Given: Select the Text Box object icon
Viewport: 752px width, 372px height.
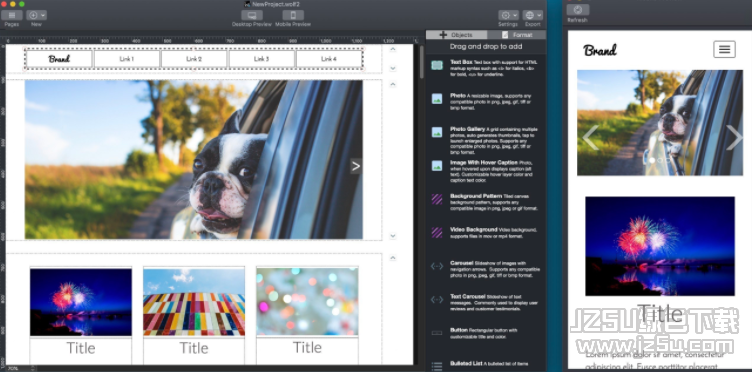Looking at the screenshot, I should [x=437, y=65].
